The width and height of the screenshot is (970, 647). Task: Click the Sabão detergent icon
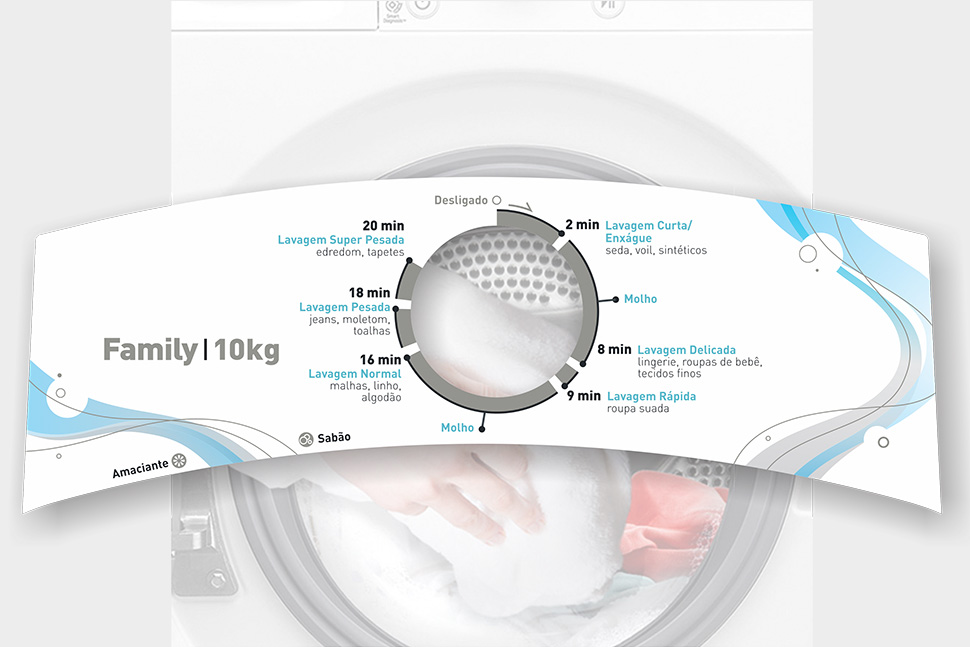coord(305,438)
